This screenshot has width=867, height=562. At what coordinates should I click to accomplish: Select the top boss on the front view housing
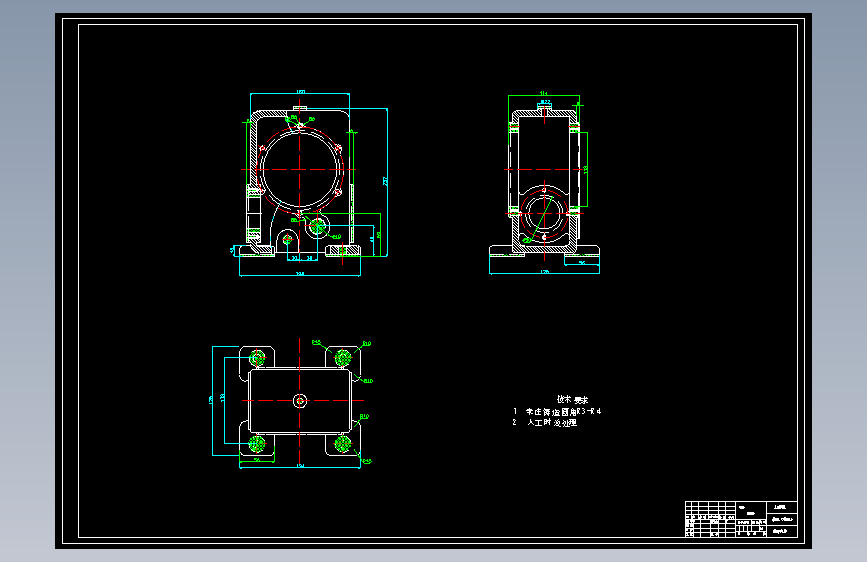[300, 108]
